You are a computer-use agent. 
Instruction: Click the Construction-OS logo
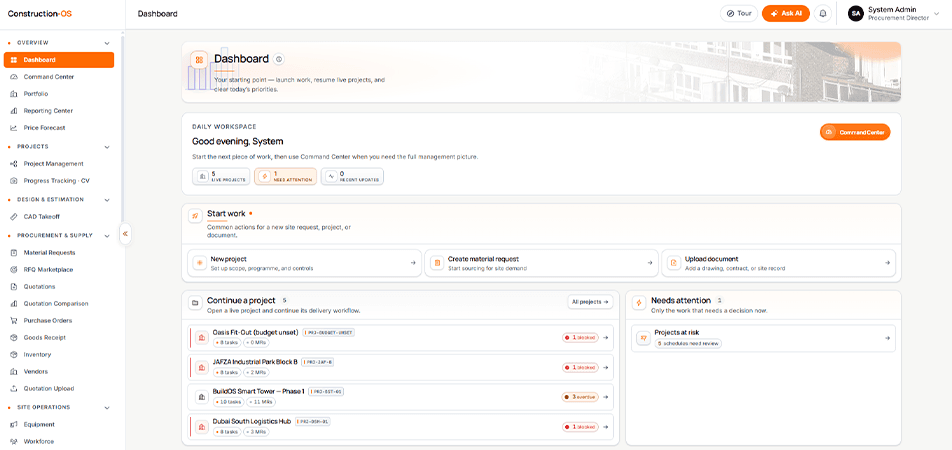point(39,13)
